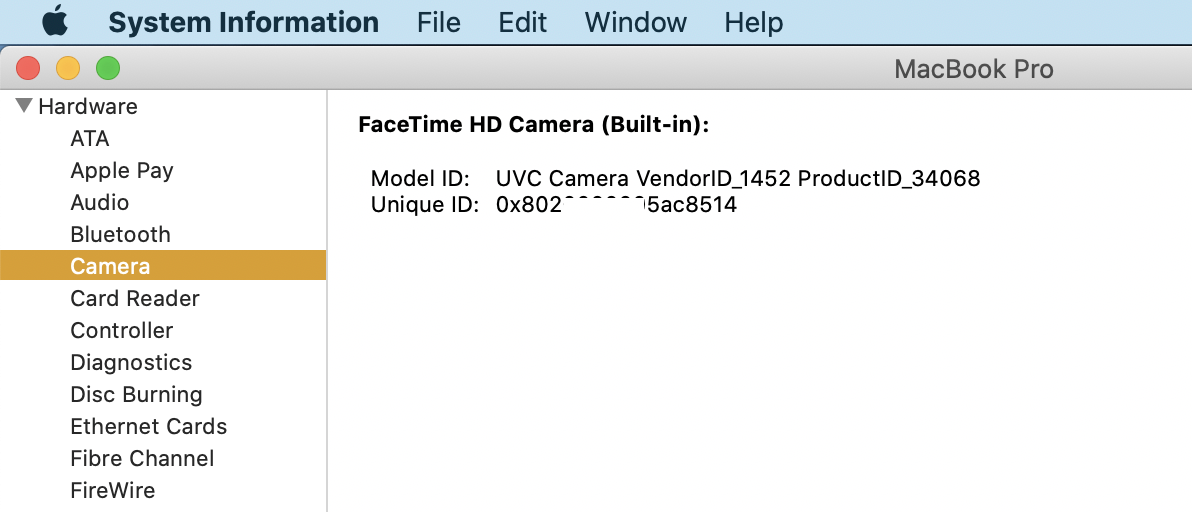Open the File menu
The height and width of the screenshot is (512, 1192).
(x=438, y=22)
